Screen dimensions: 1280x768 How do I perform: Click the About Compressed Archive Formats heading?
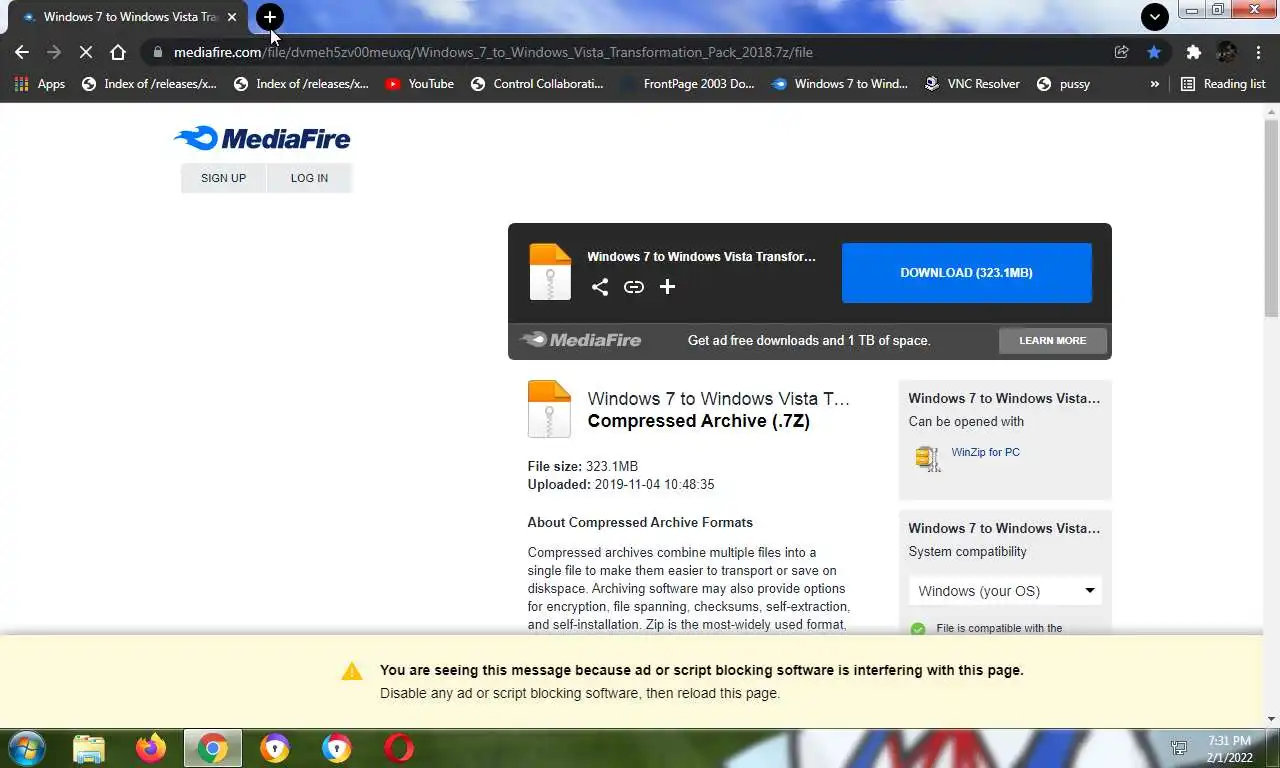[640, 523]
